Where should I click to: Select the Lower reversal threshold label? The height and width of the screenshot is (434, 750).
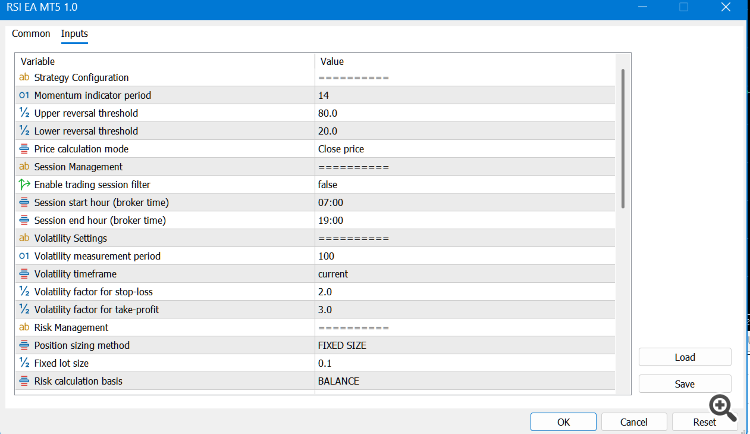(86, 131)
